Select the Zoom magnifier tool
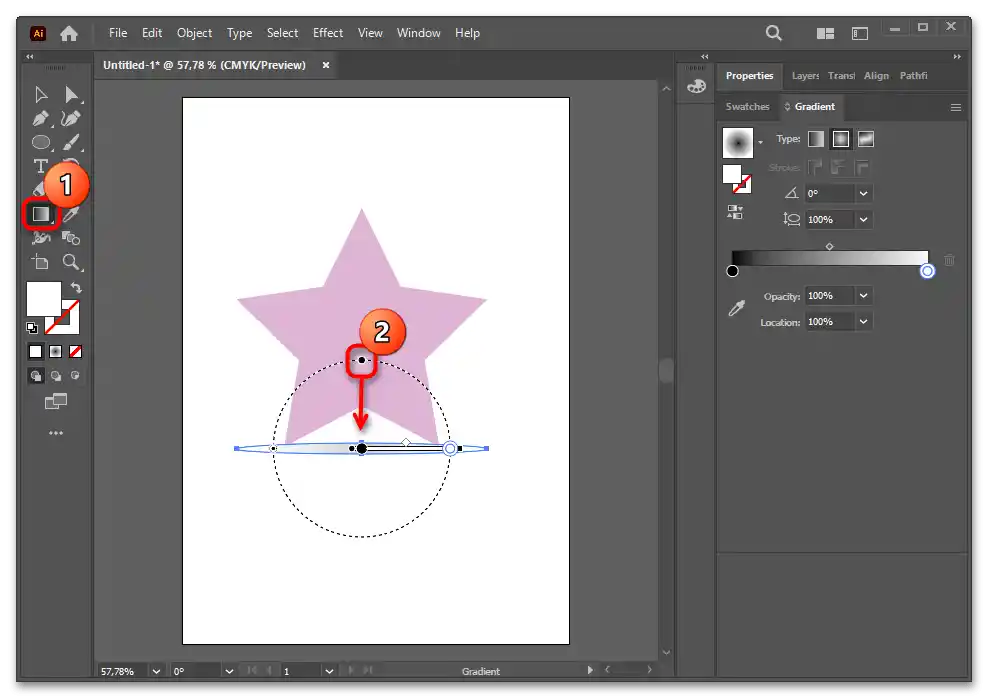The height and width of the screenshot is (698, 988). point(71,262)
